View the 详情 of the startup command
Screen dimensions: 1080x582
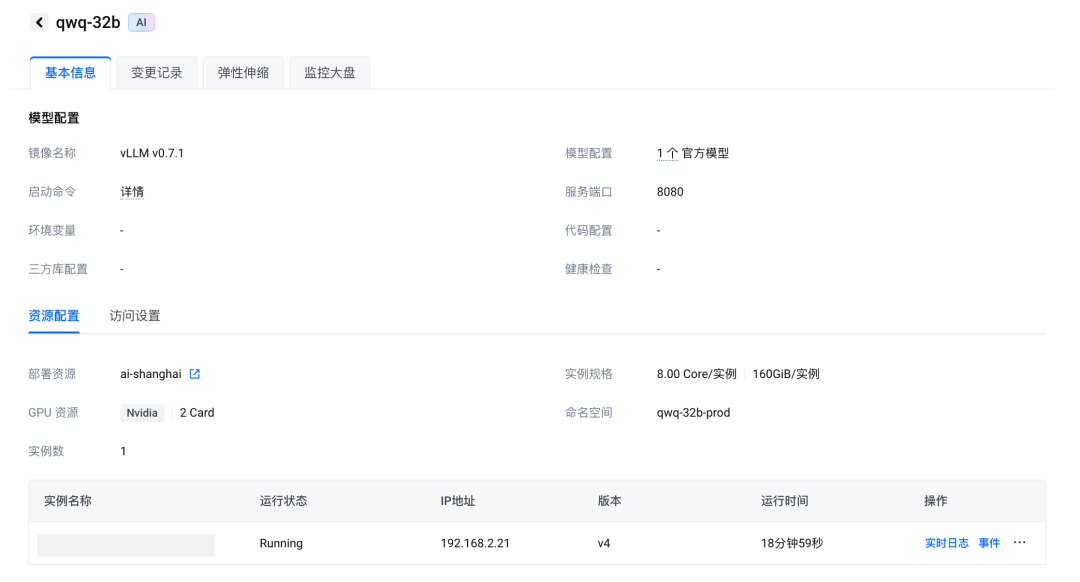[132, 192]
